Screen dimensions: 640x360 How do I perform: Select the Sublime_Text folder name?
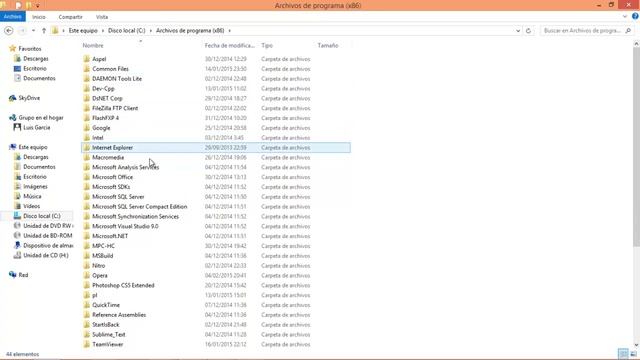pyautogui.click(x=109, y=334)
